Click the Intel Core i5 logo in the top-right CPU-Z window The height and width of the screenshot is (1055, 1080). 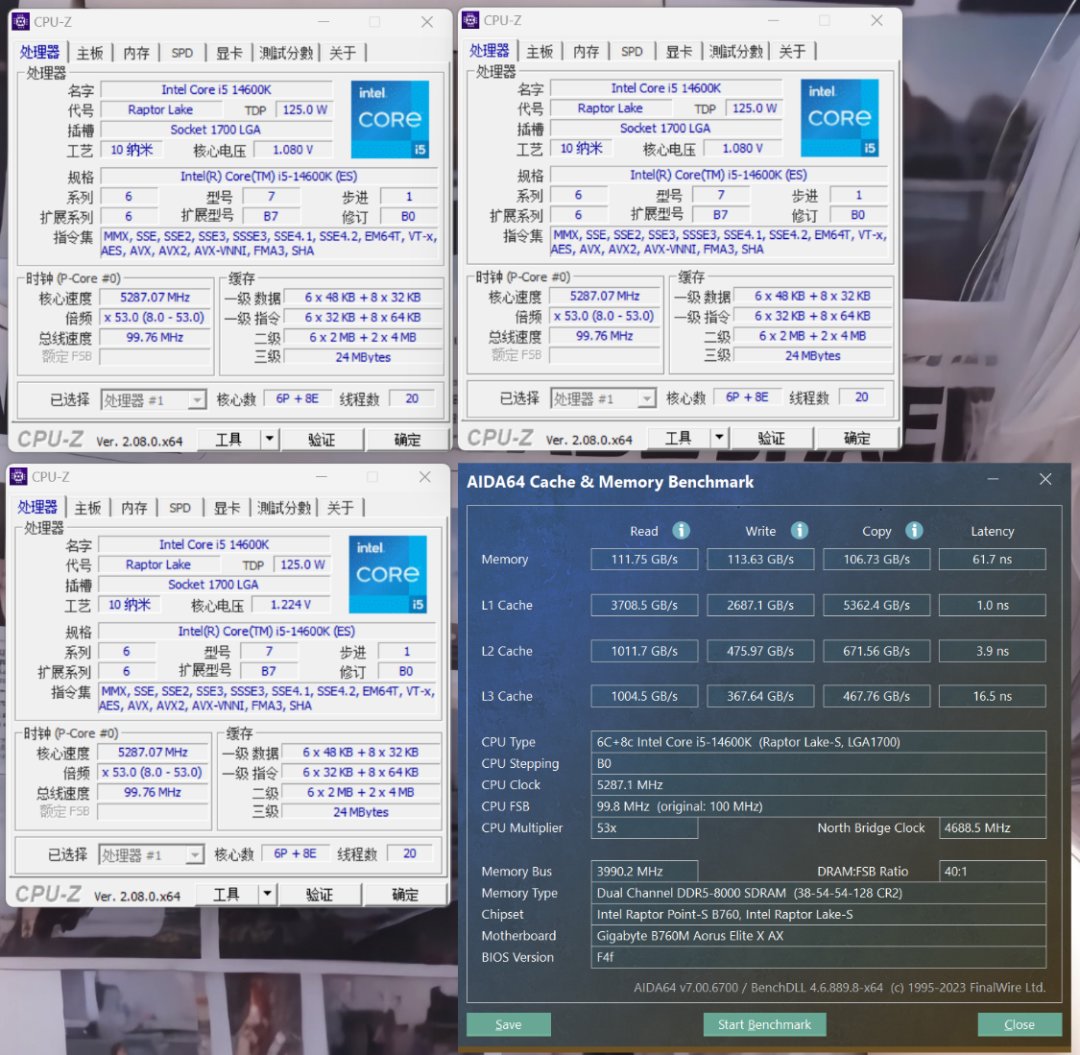click(840, 118)
